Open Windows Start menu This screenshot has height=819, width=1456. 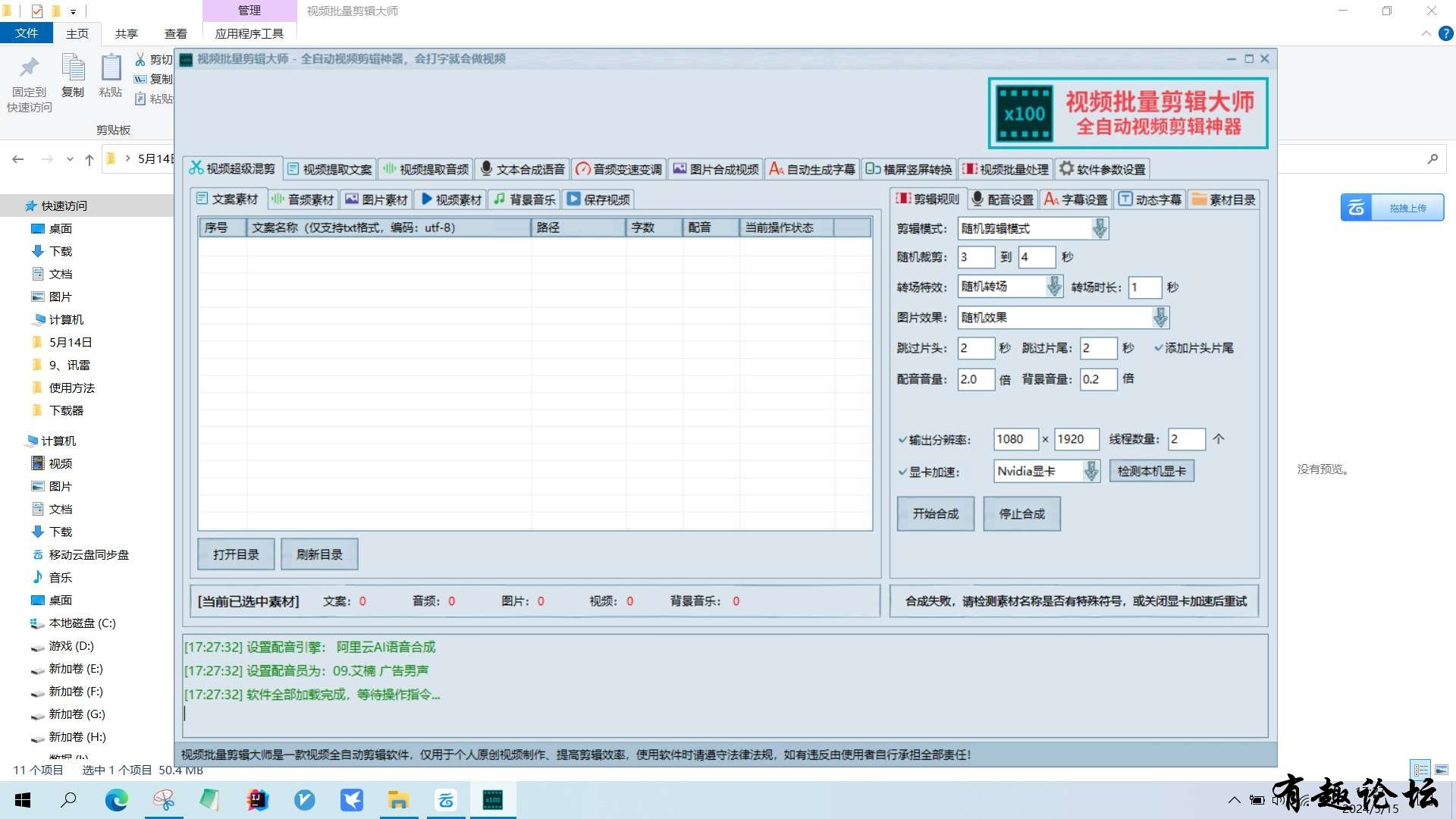[23, 800]
